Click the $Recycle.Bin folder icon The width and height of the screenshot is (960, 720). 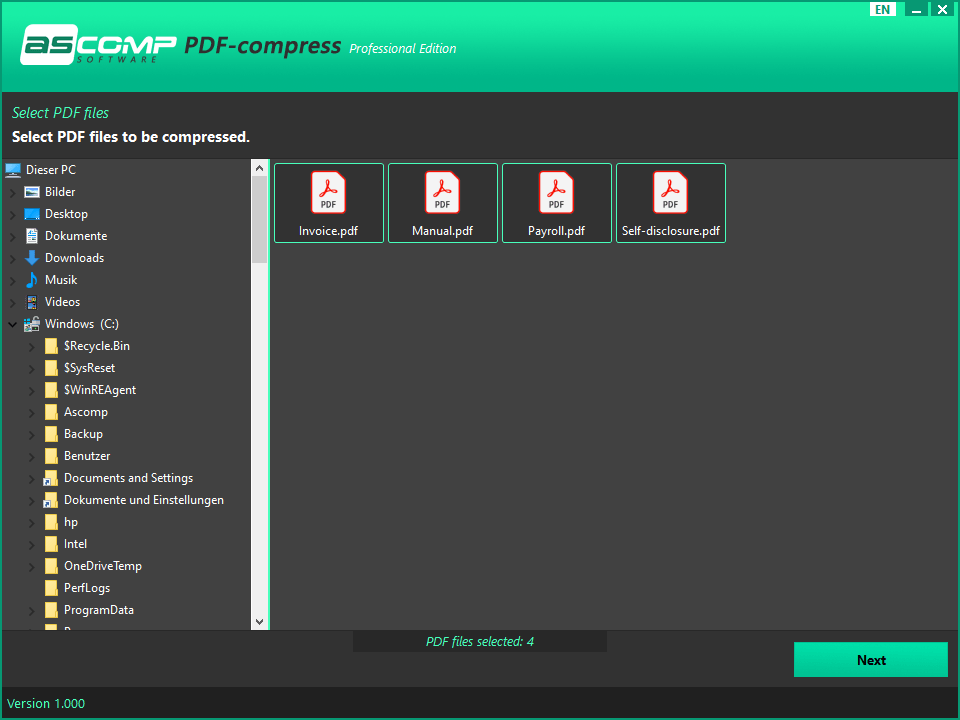tap(51, 346)
